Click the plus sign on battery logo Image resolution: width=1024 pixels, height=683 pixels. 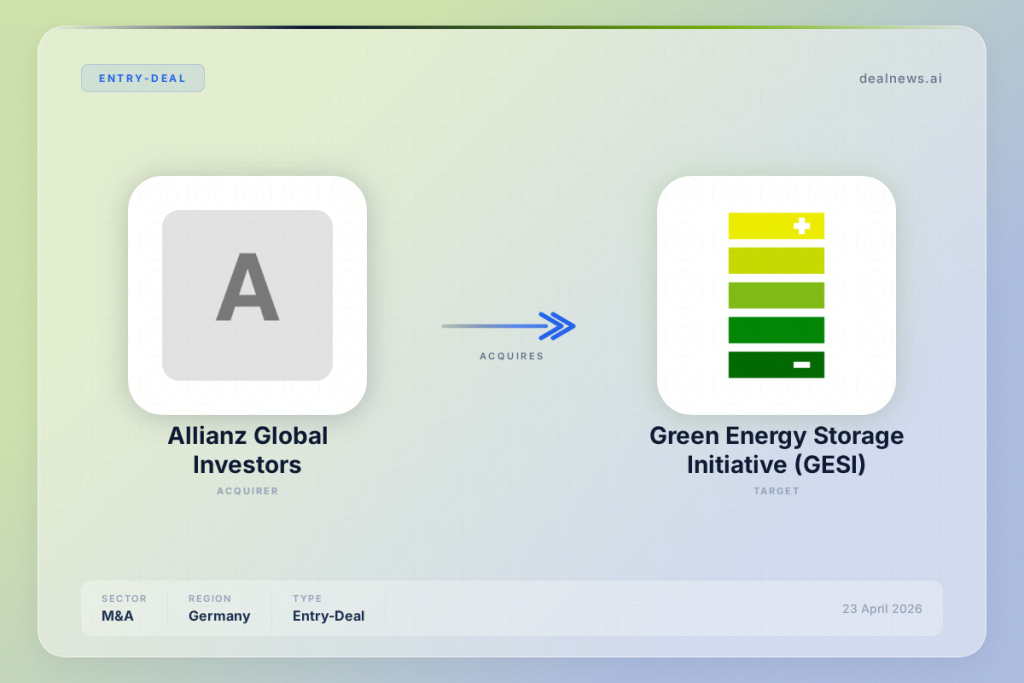point(801,226)
